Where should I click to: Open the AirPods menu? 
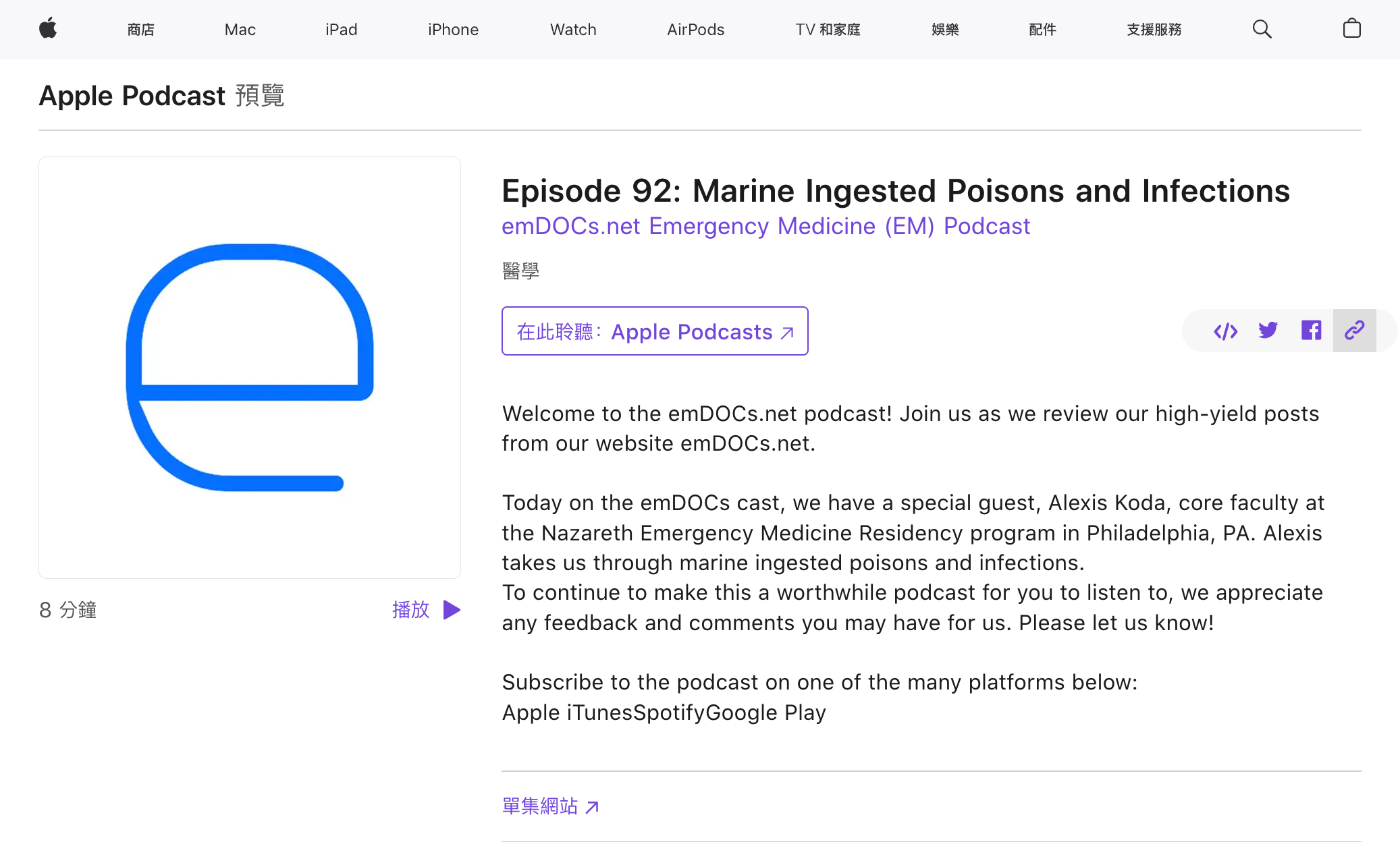(695, 30)
